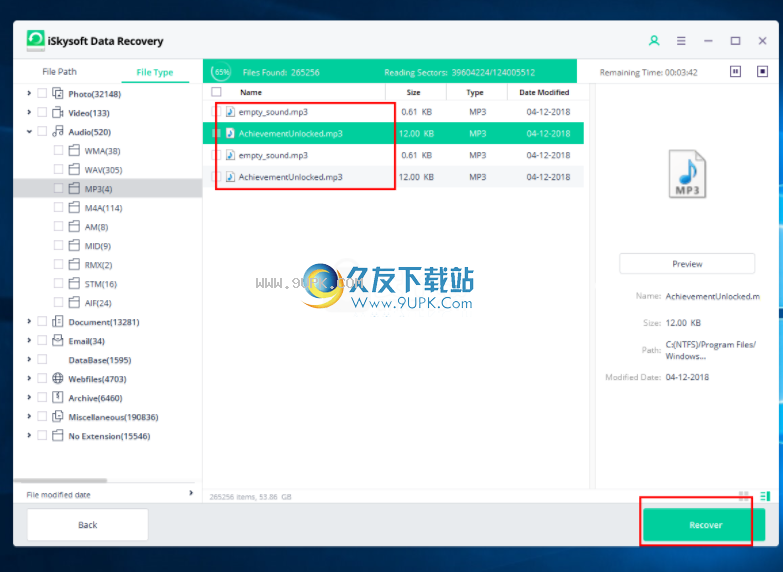Viewport: 783px width, 572px height.
Task: Check the Archive(6460) checkbox
Action: 42,398
